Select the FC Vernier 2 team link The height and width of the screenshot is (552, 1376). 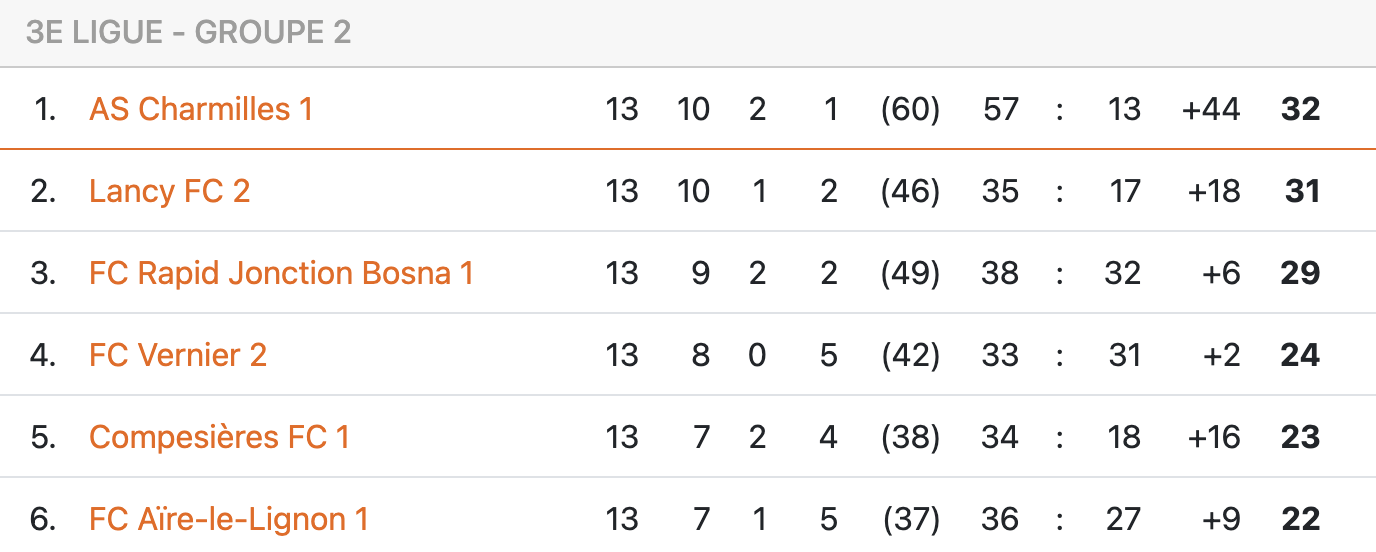178,355
